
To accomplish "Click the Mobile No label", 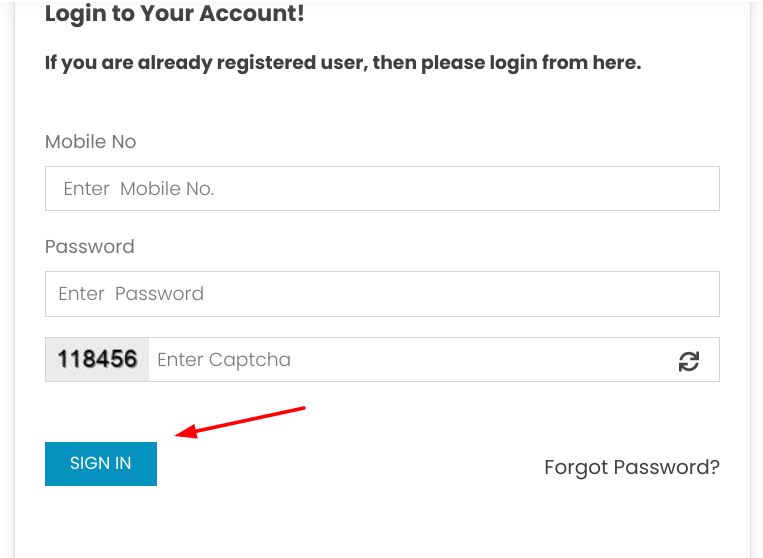I will click(91, 142).
